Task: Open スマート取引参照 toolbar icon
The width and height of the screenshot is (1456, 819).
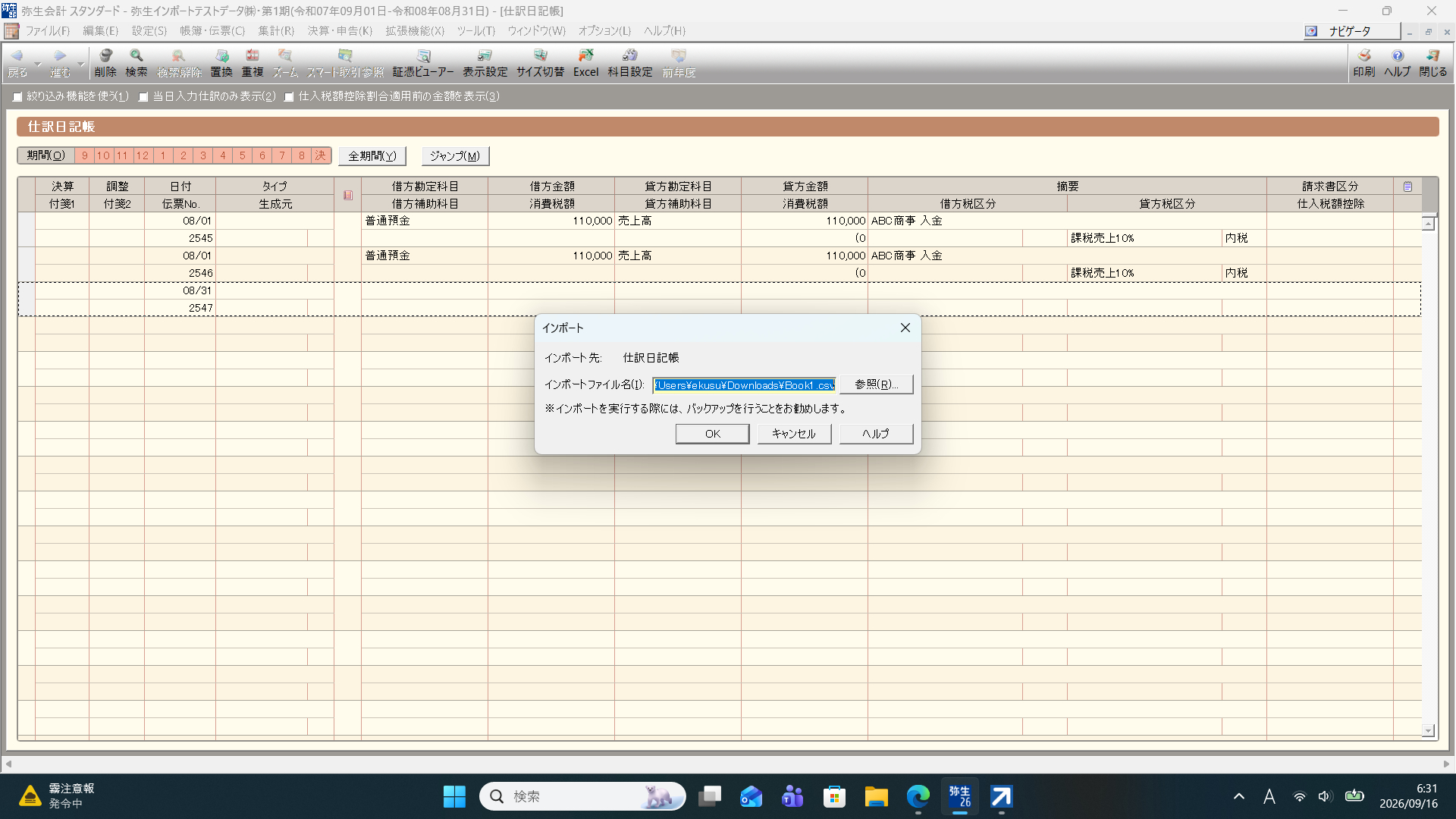Action: pyautogui.click(x=345, y=63)
